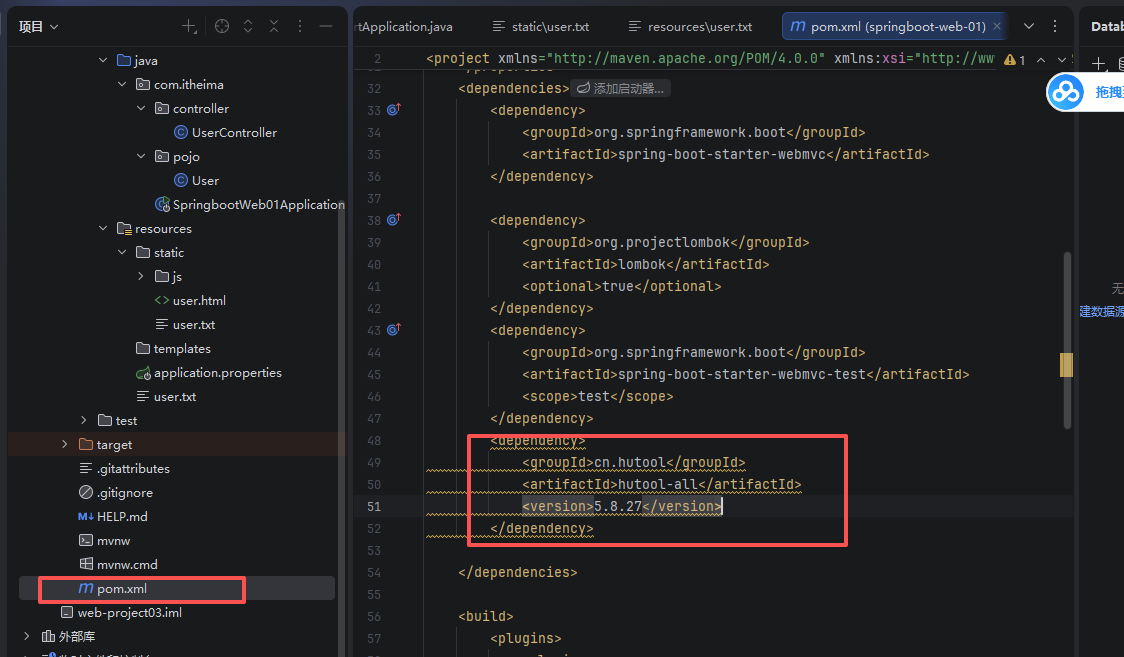Image resolution: width=1124 pixels, height=657 pixels.
Task: Click the gutter icon on line 43
Action: tap(394, 330)
